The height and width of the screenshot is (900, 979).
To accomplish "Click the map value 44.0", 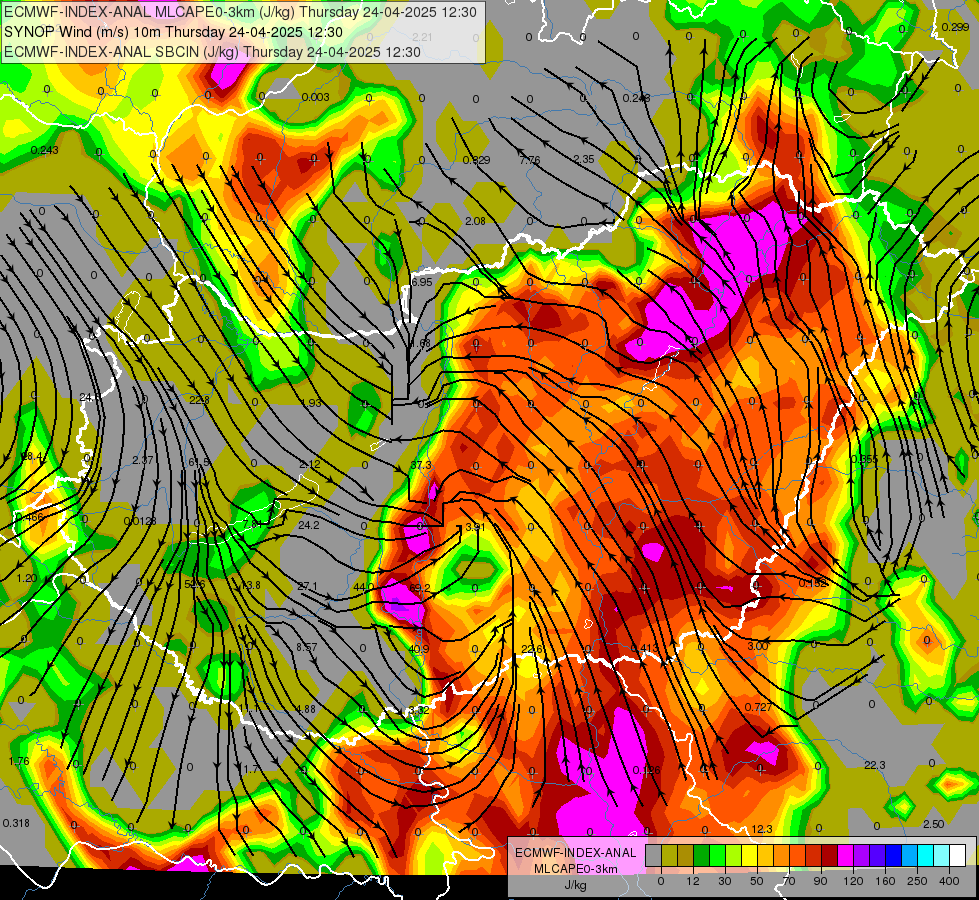I will point(363,587).
